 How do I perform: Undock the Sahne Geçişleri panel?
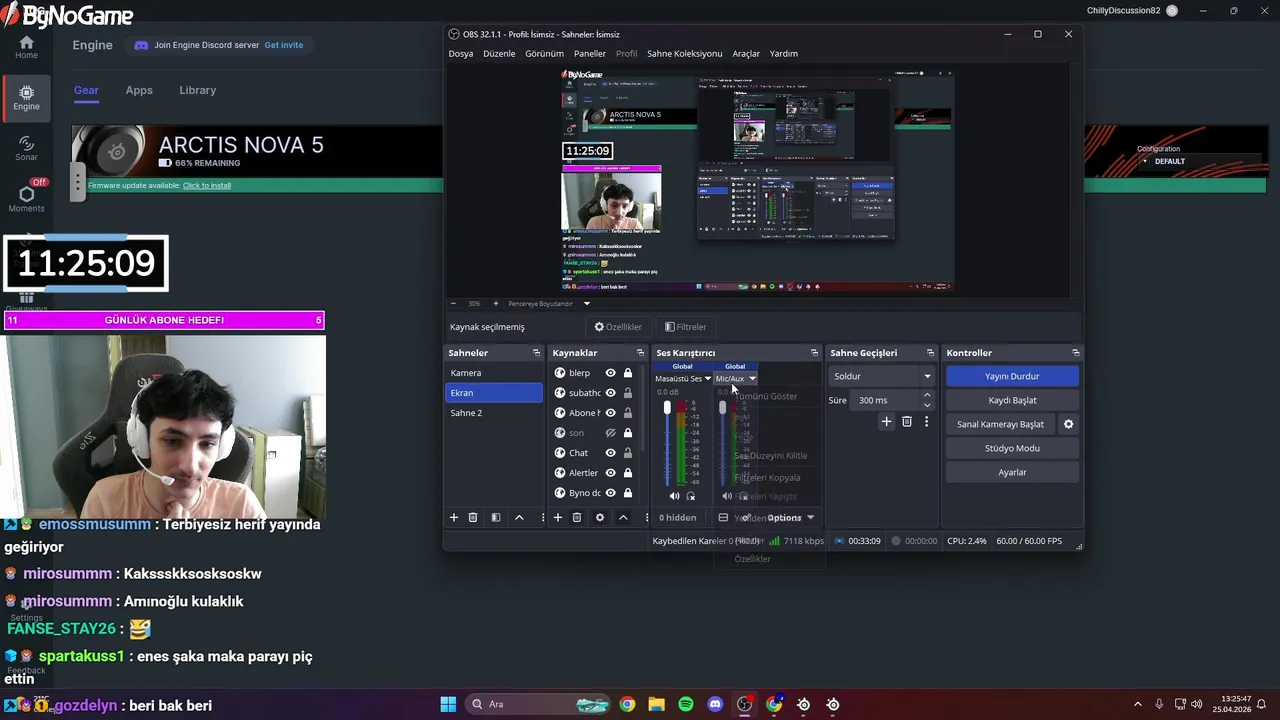(x=930, y=353)
